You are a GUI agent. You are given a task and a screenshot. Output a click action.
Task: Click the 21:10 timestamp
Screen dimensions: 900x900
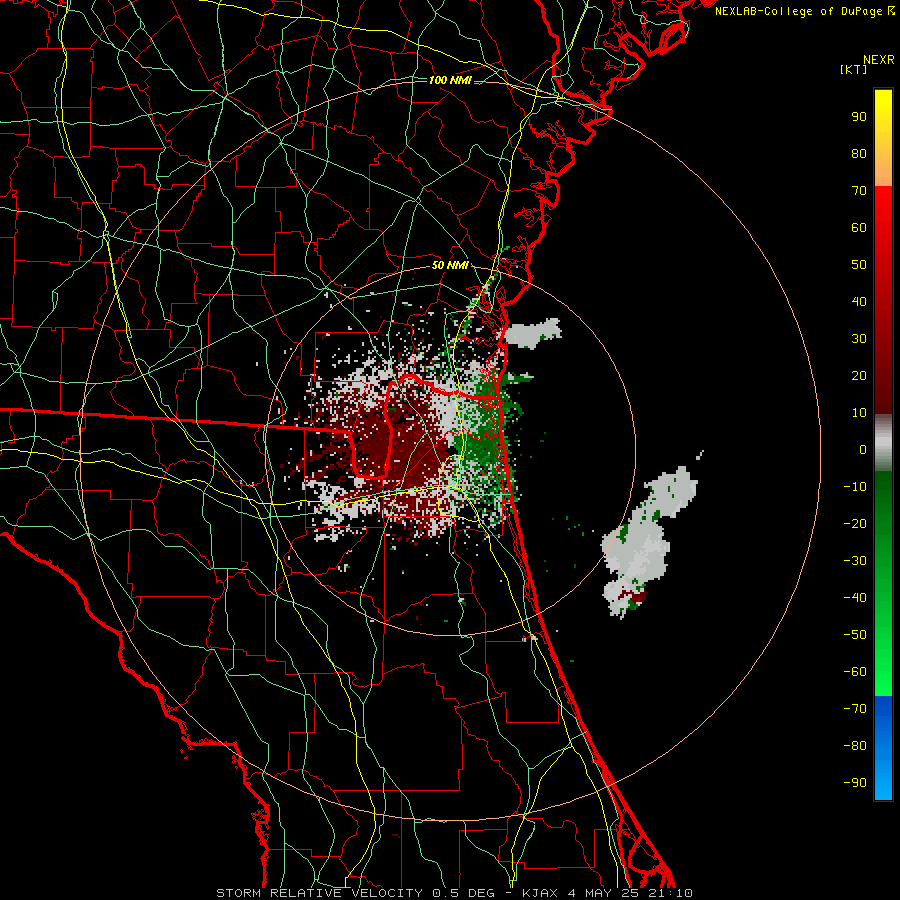coord(670,893)
